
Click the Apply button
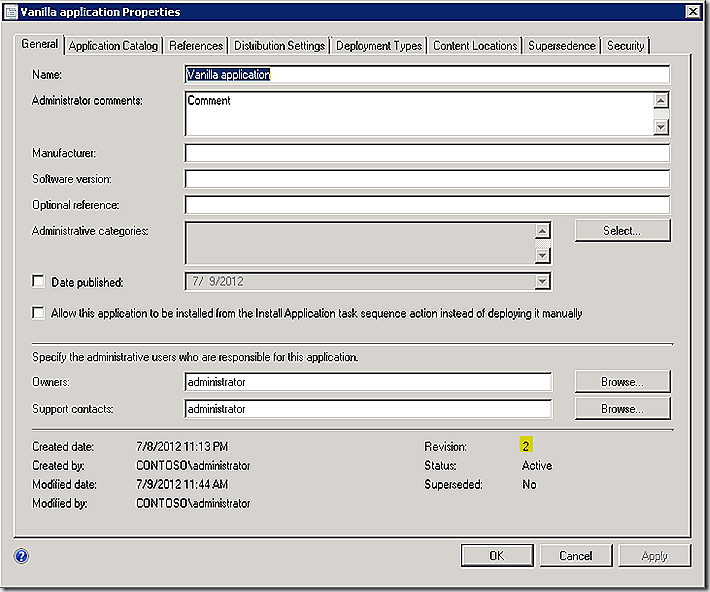[654, 555]
